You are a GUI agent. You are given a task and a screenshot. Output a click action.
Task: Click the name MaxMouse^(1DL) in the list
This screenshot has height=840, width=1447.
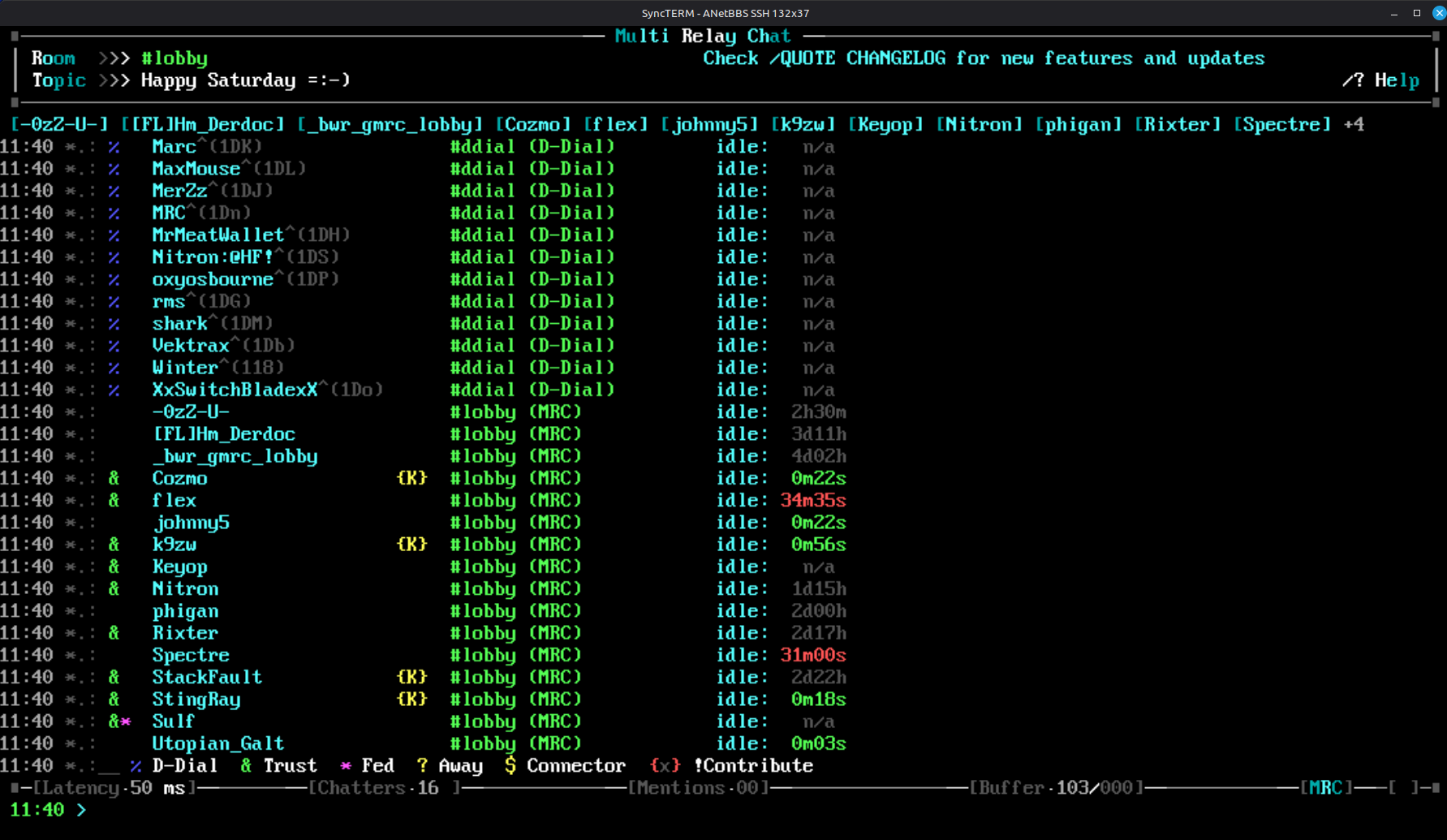point(230,169)
